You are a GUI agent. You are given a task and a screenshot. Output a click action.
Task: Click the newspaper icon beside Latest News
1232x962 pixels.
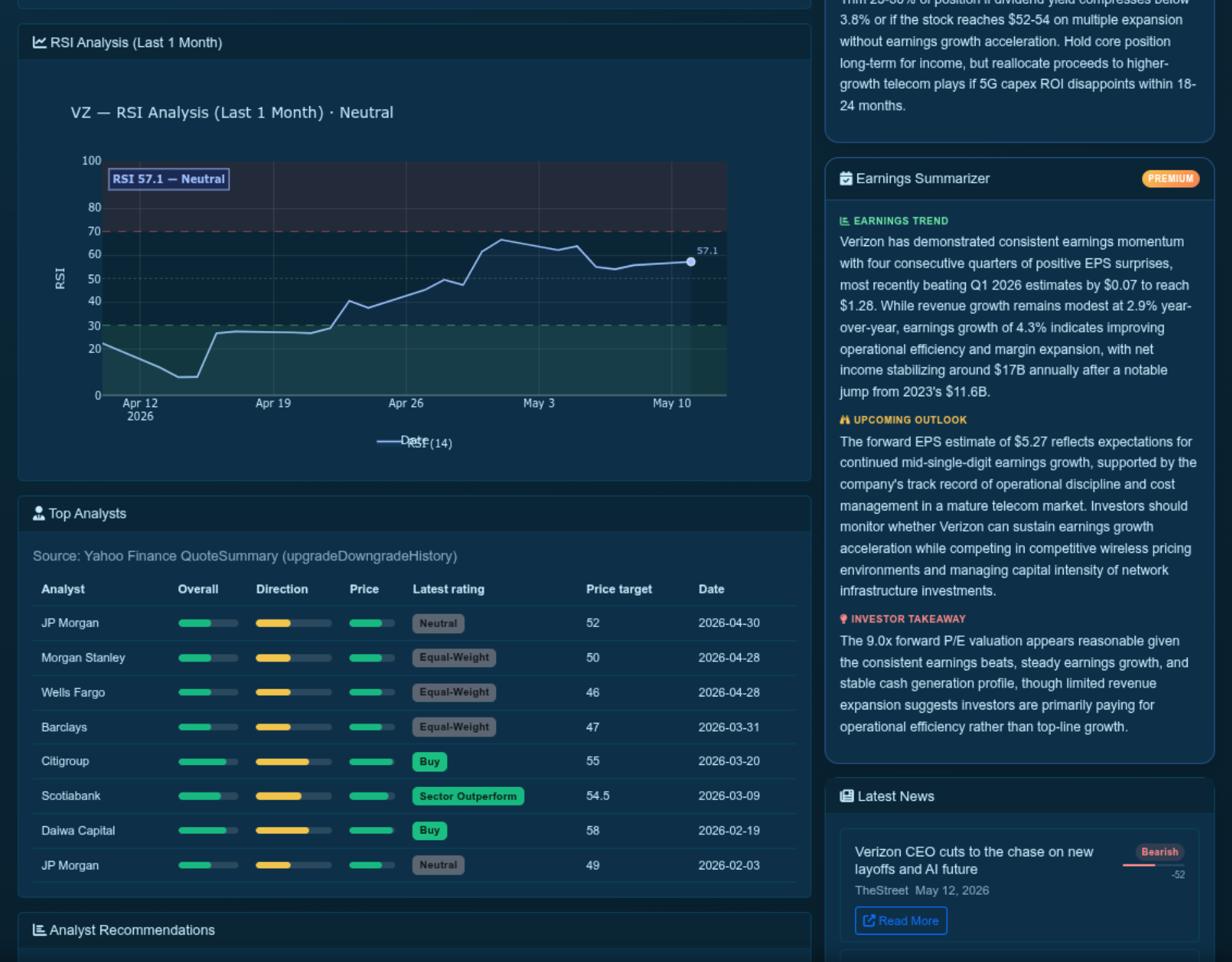[x=846, y=796]
